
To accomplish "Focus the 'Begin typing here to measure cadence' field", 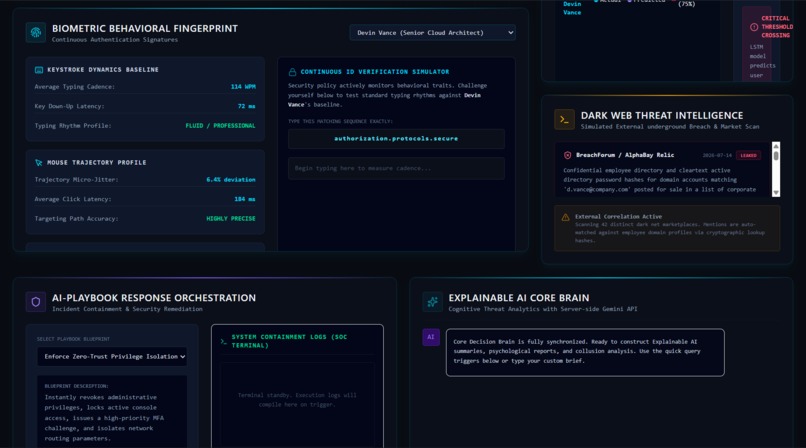I will click(x=396, y=169).
